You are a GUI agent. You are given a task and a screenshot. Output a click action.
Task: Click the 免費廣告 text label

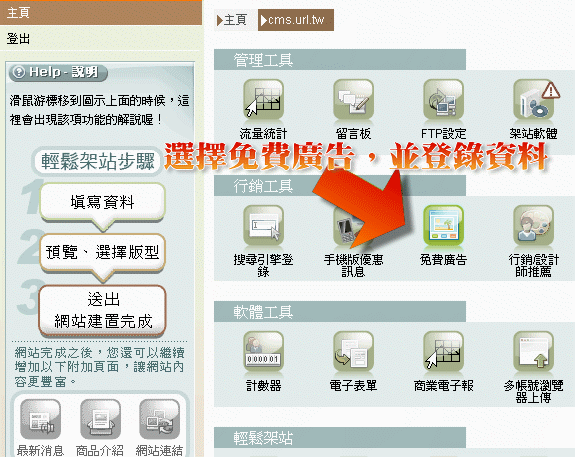[x=443, y=260]
